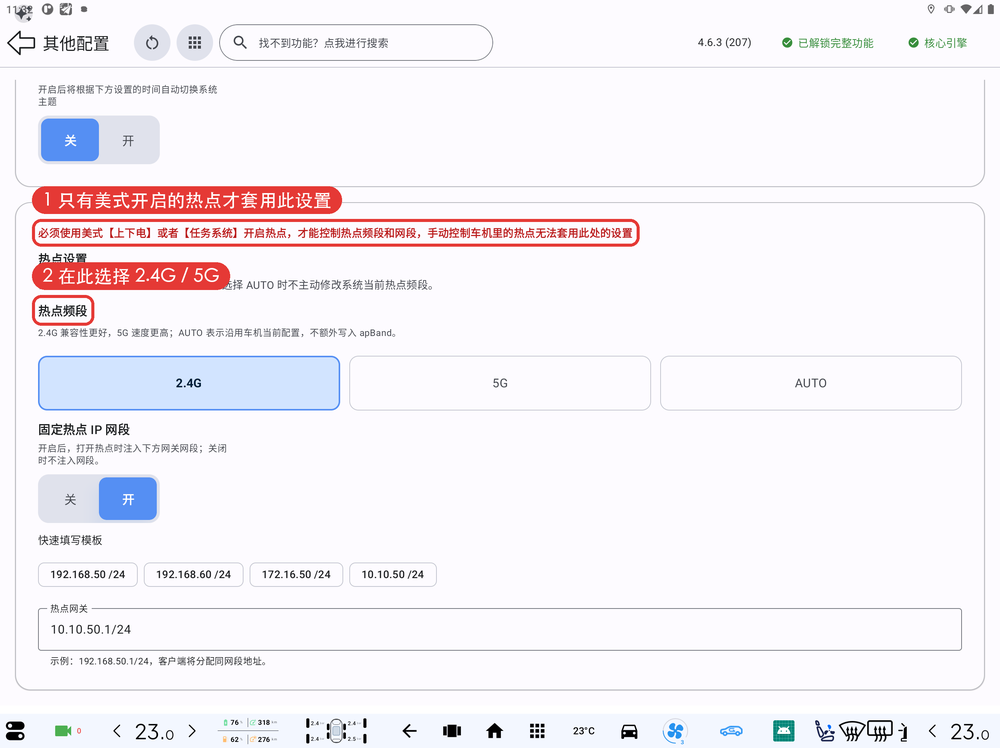1000x748 pixels.
Task: Click version text 4.6.3 (207)
Action: pos(724,43)
